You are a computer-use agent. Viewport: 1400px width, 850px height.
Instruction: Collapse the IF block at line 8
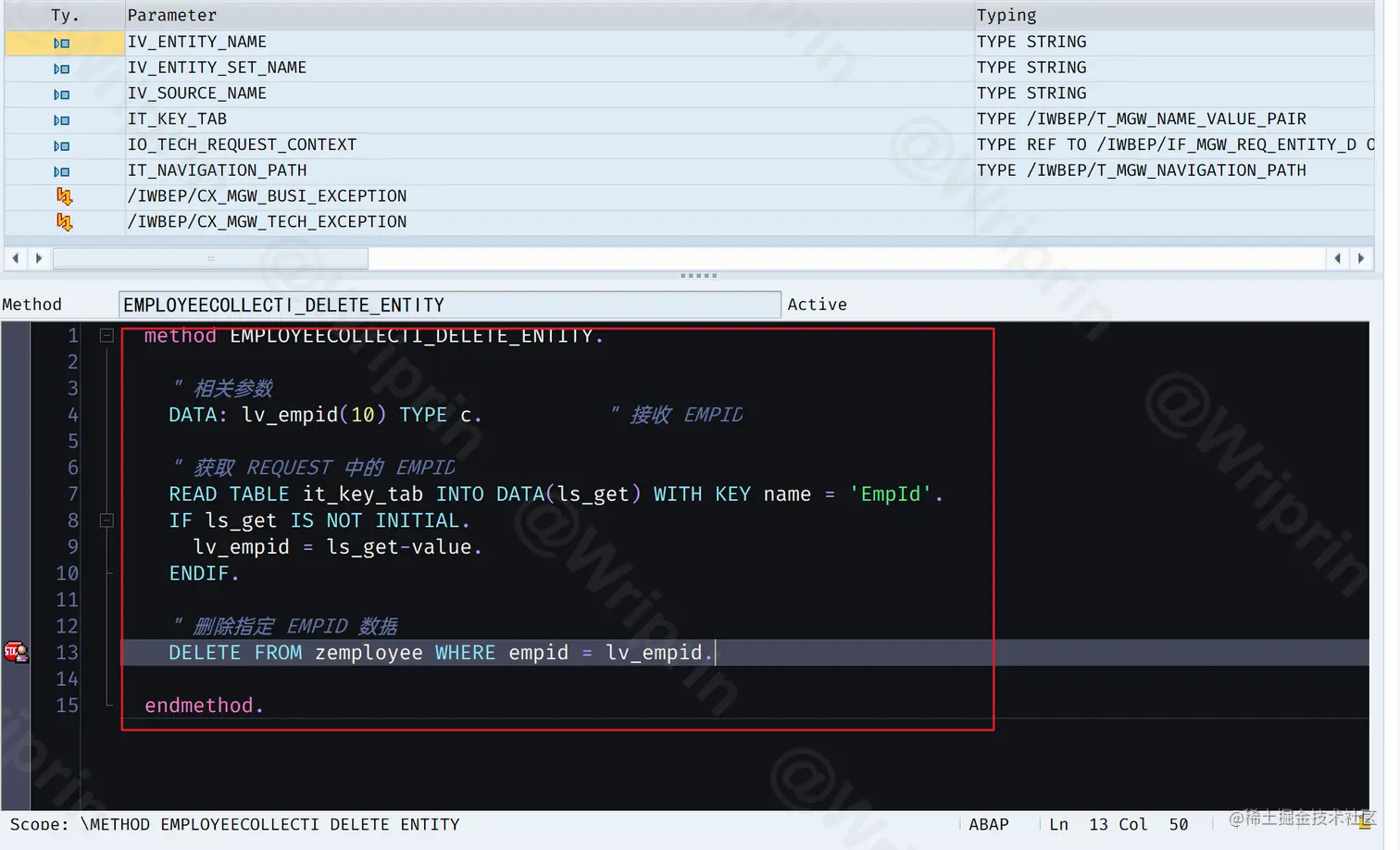(106, 520)
